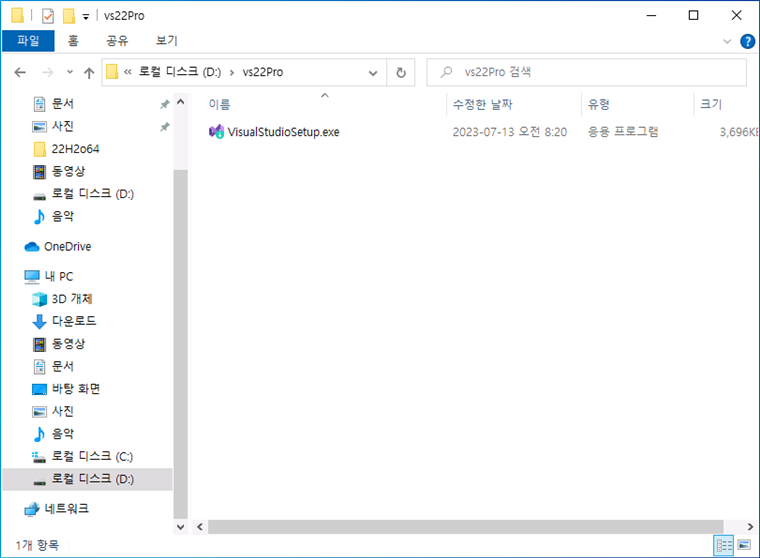Screen dimensions: 760x558
Task: Open pinned 문서 in Quick Access
Action: click(63, 104)
